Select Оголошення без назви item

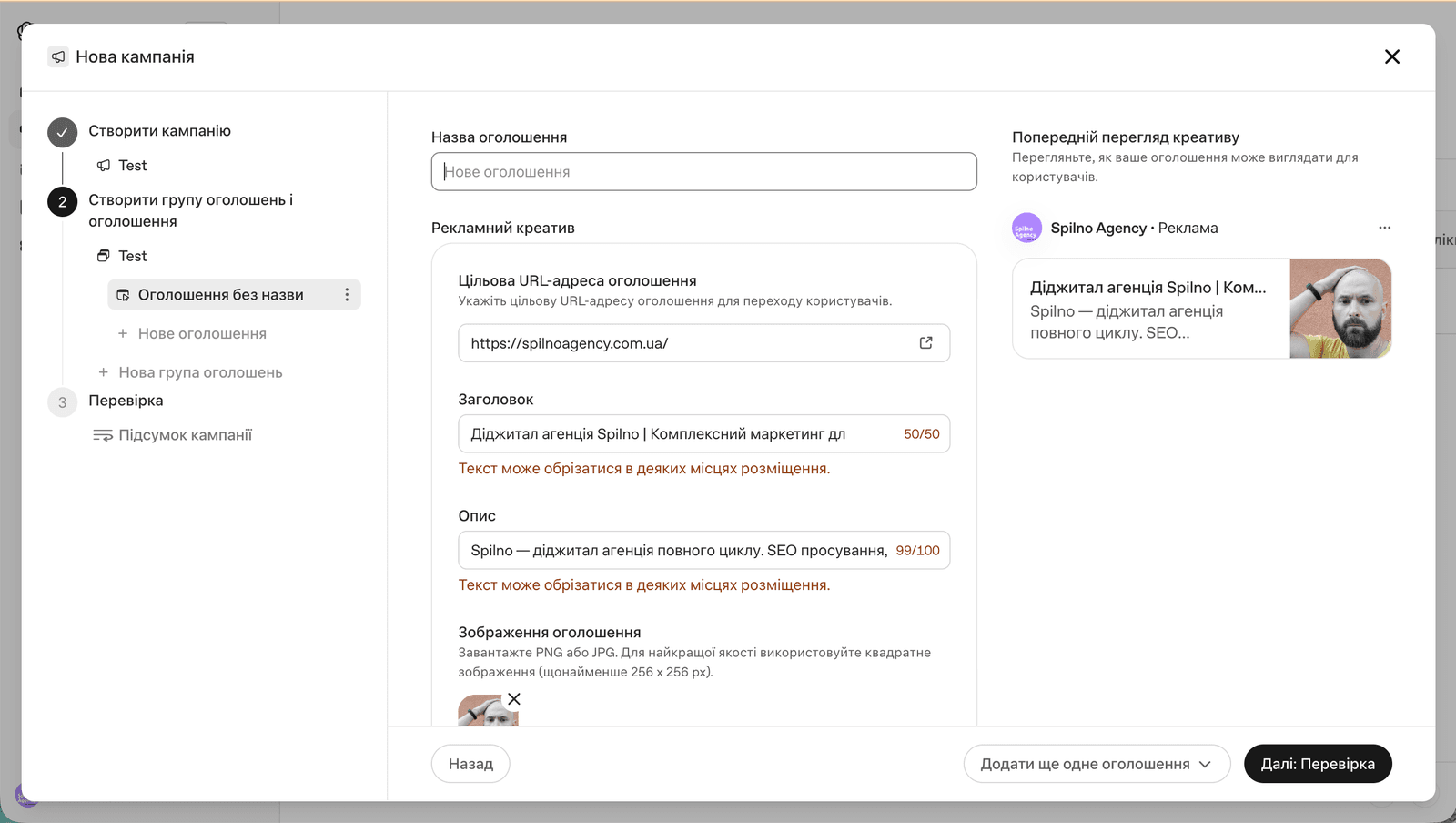[234, 294]
